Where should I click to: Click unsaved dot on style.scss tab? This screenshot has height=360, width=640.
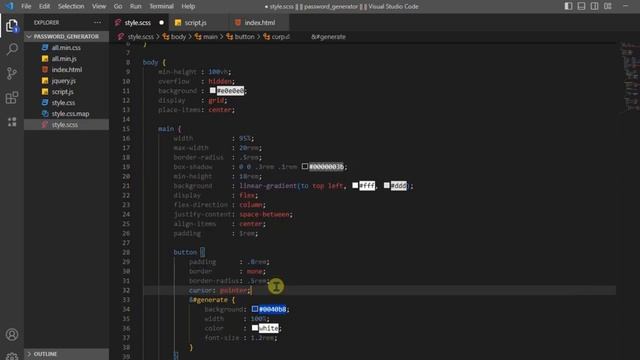click(x=162, y=23)
